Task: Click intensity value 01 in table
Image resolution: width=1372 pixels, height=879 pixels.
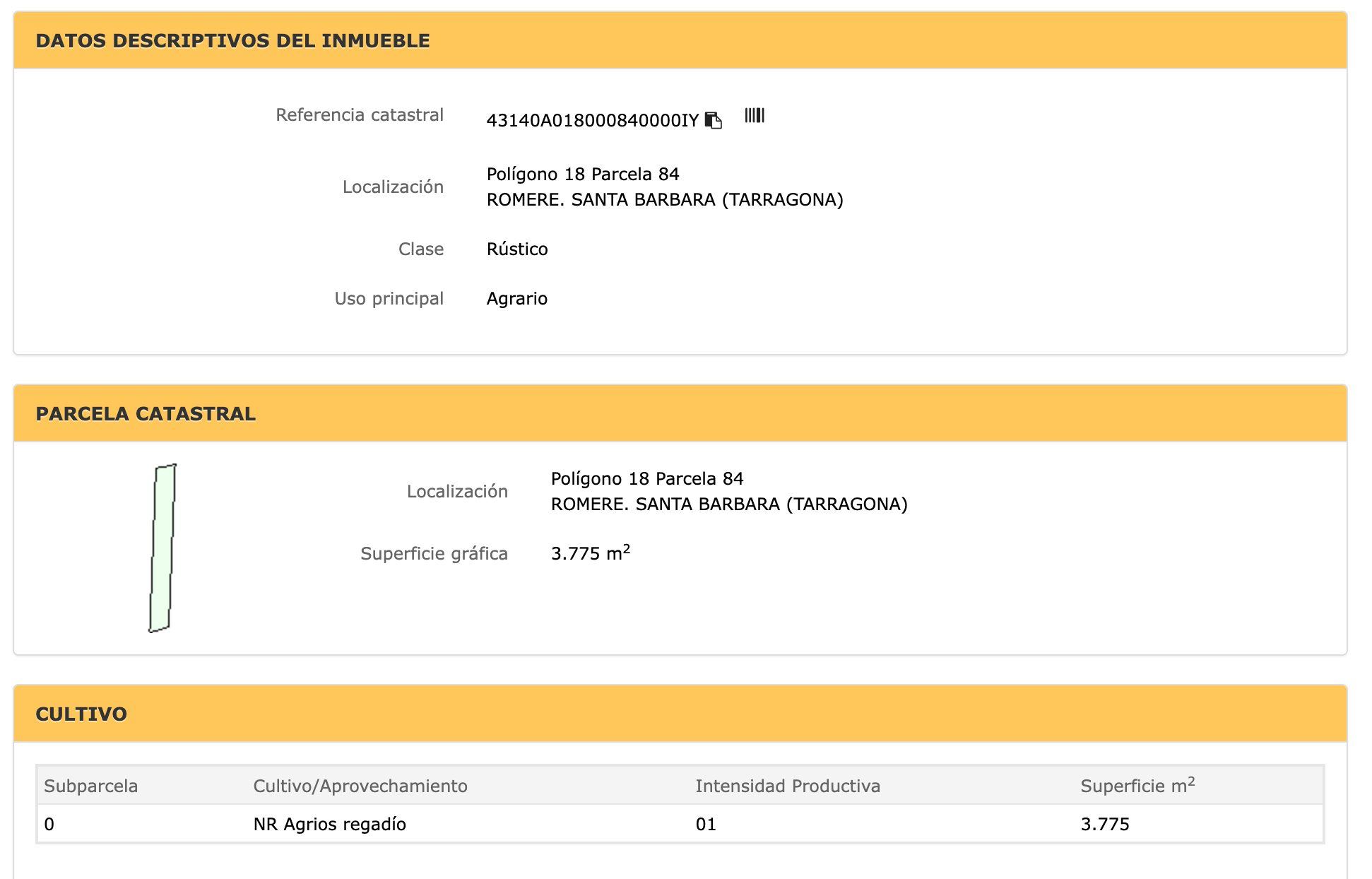Action: [x=706, y=825]
